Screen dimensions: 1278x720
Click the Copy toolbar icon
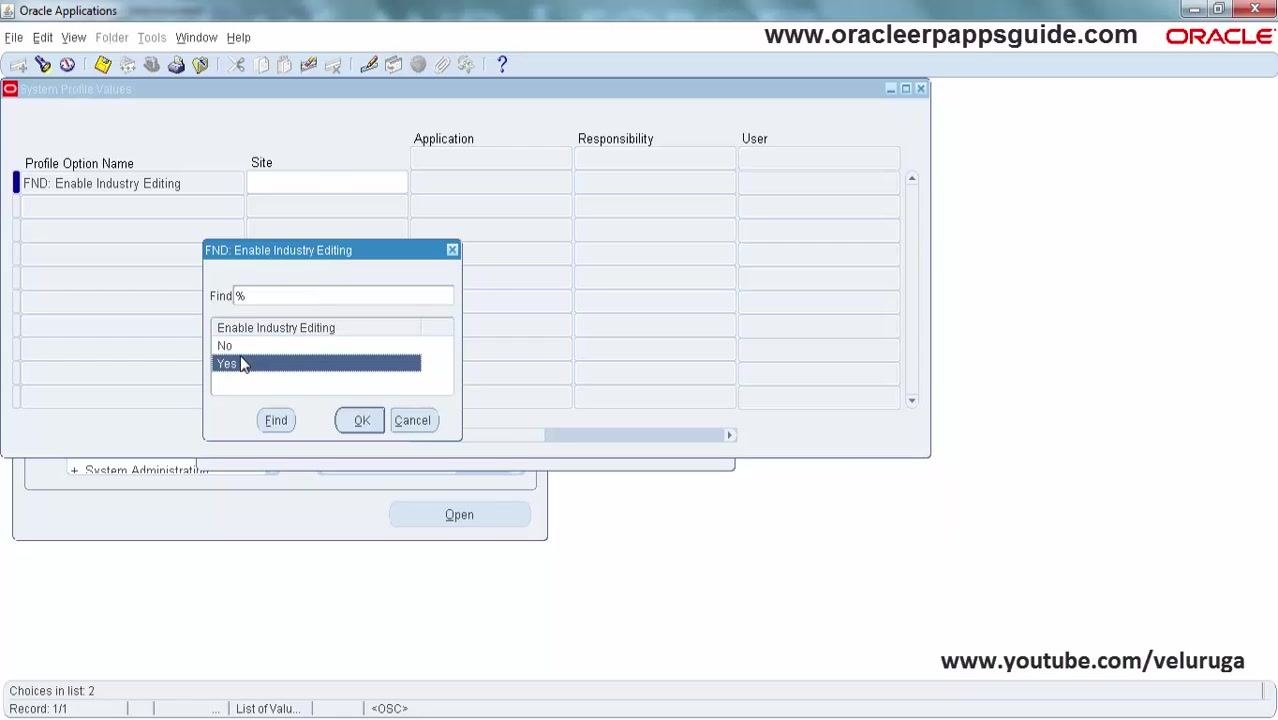pyautogui.click(x=261, y=65)
